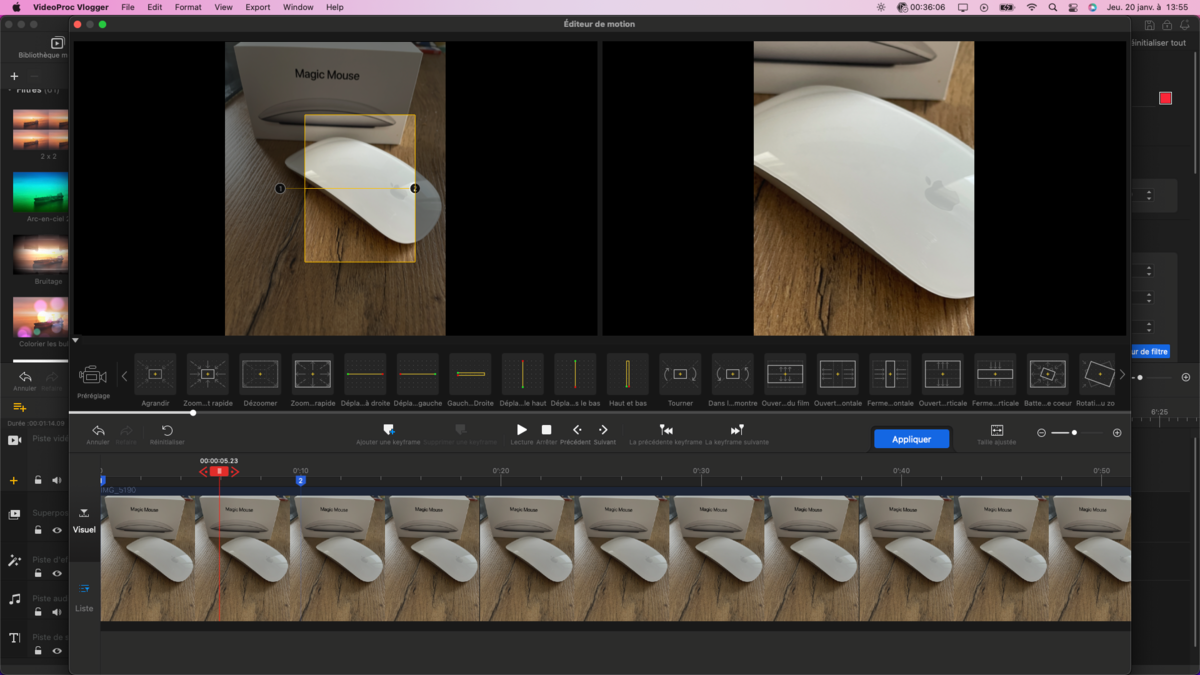Toggle visibility of subtitle track
The width and height of the screenshot is (1200, 675).
57,651
